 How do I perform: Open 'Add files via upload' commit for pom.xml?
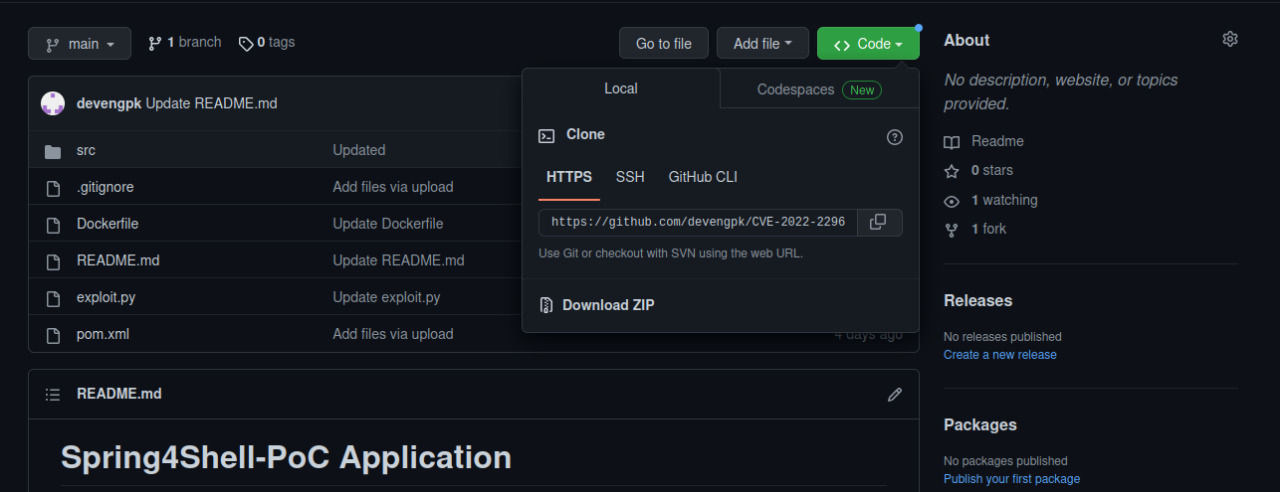pyautogui.click(x=393, y=334)
